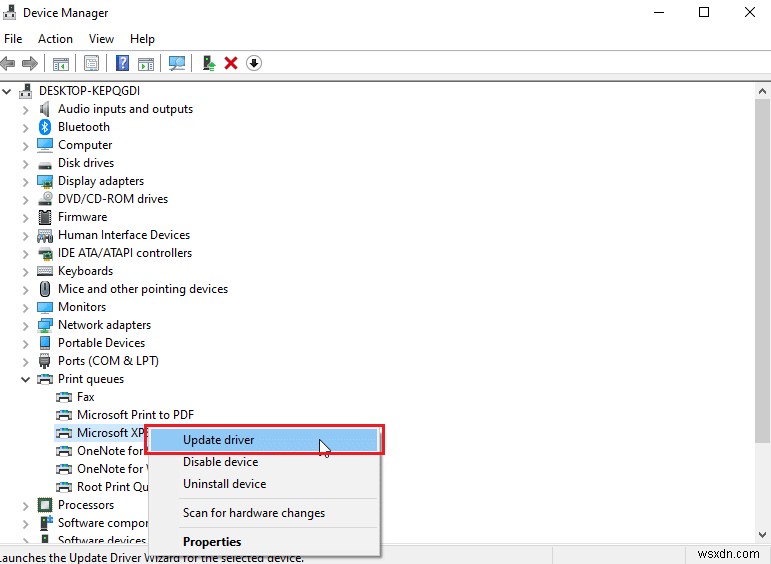Screen dimensions: 771x564
Task: Click the Forward arrow toolbar icon
Action: (x=30, y=63)
